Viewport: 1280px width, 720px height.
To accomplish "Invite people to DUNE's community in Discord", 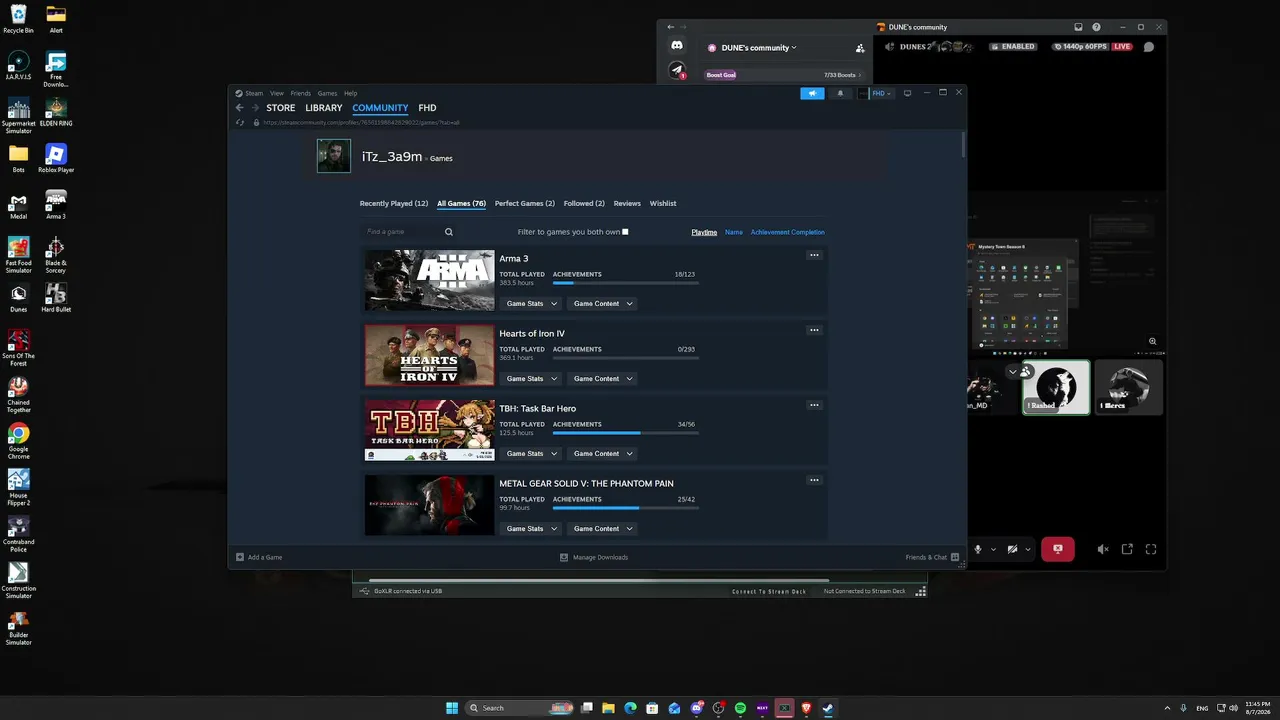I will point(860,47).
